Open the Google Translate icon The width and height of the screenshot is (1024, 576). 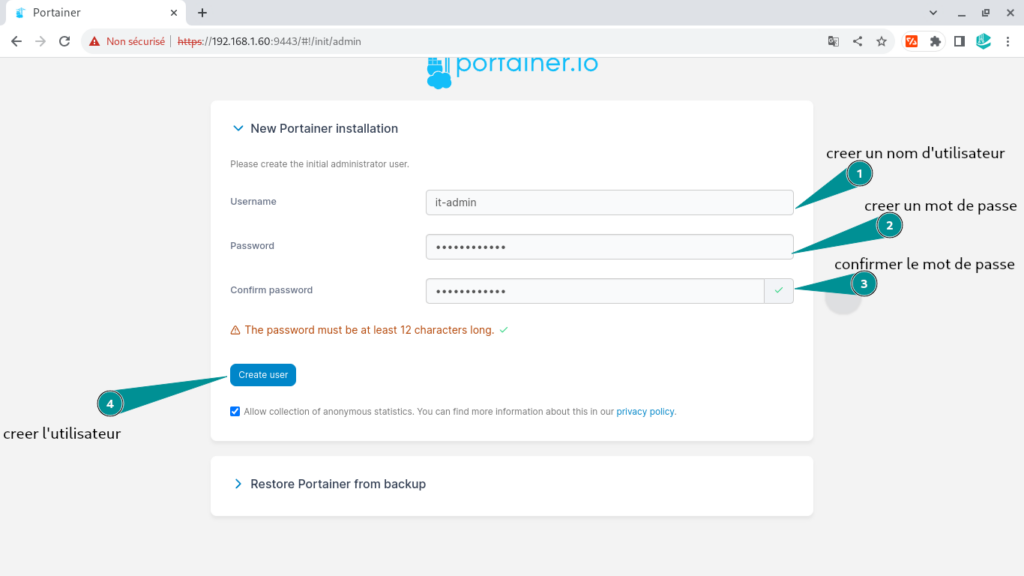click(x=833, y=41)
